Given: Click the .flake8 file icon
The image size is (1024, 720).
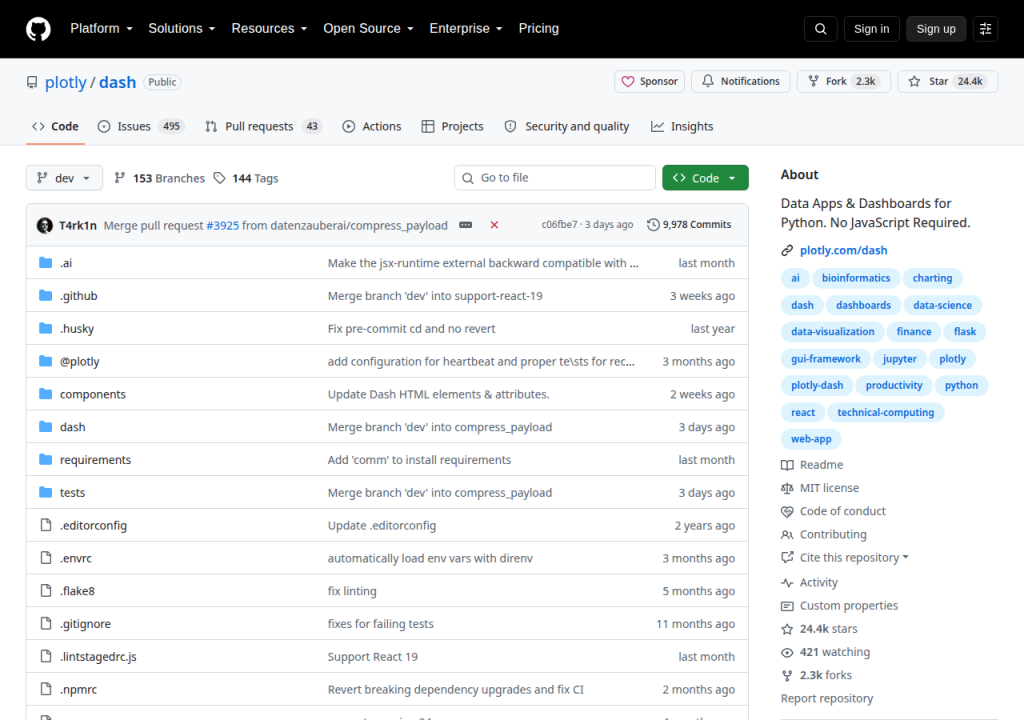Looking at the screenshot, I should point(46,591).
